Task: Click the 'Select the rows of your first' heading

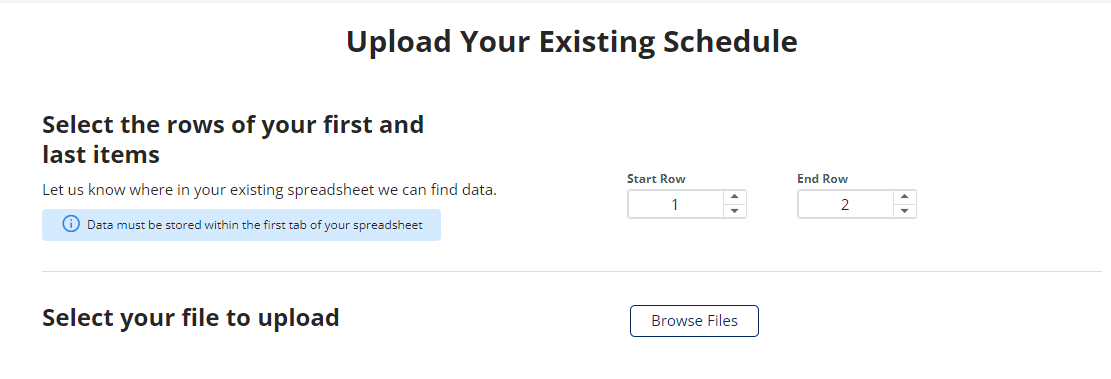Action: [x=233, y=125]
